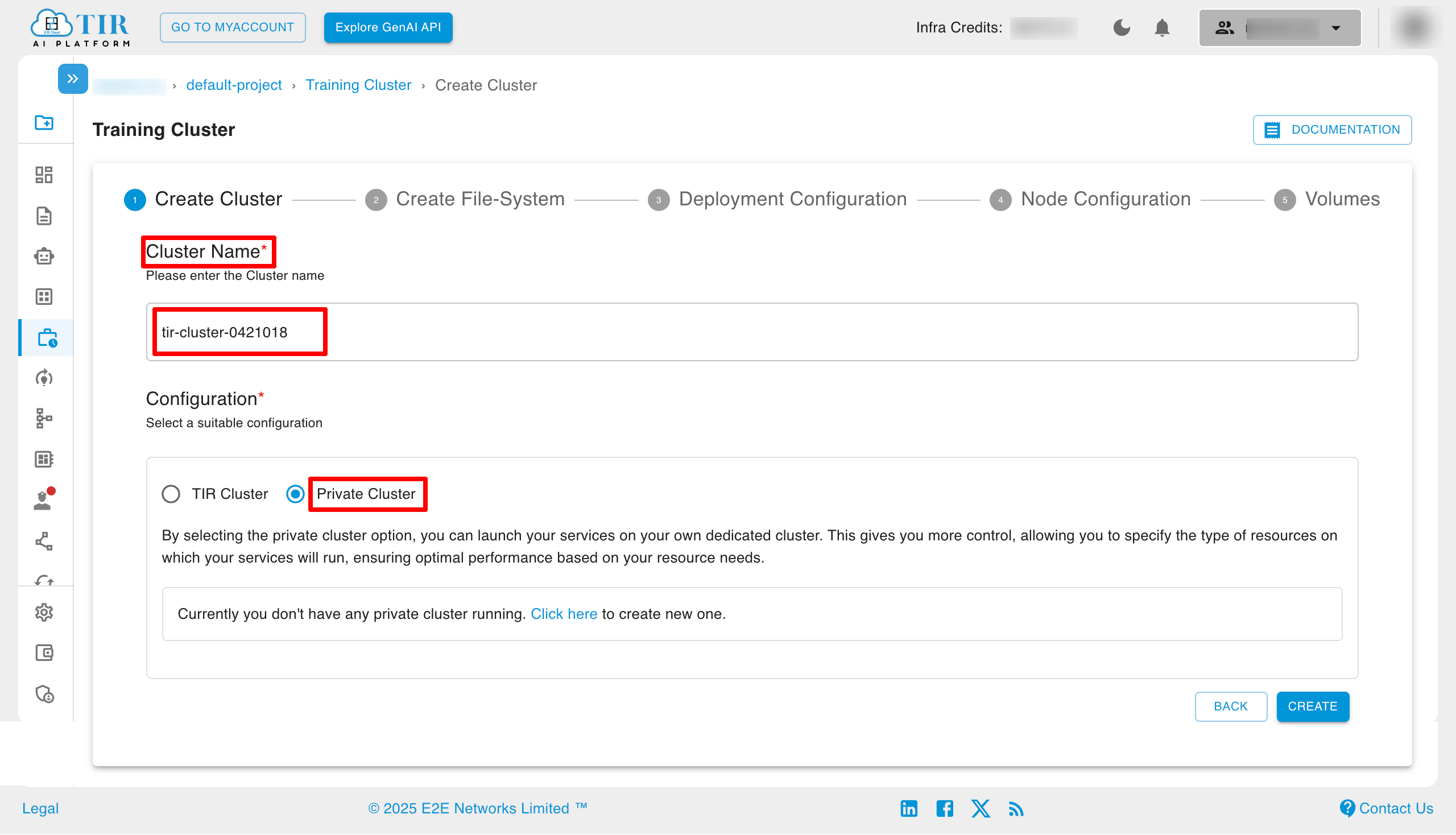Open the Facebook icon in footer
Screen dimensions: 1456x835
tap(945, 808)
